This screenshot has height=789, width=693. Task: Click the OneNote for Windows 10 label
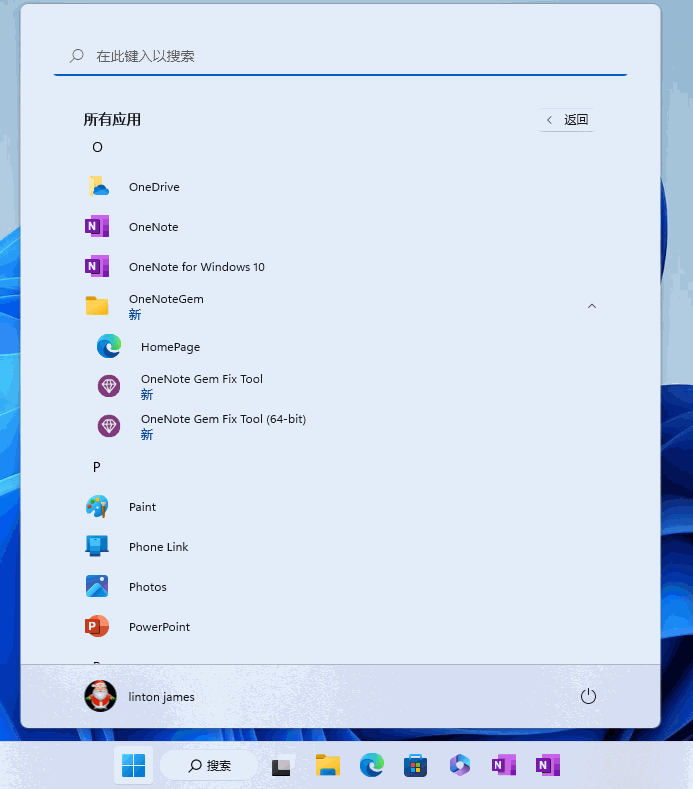[x=197, y=267]
